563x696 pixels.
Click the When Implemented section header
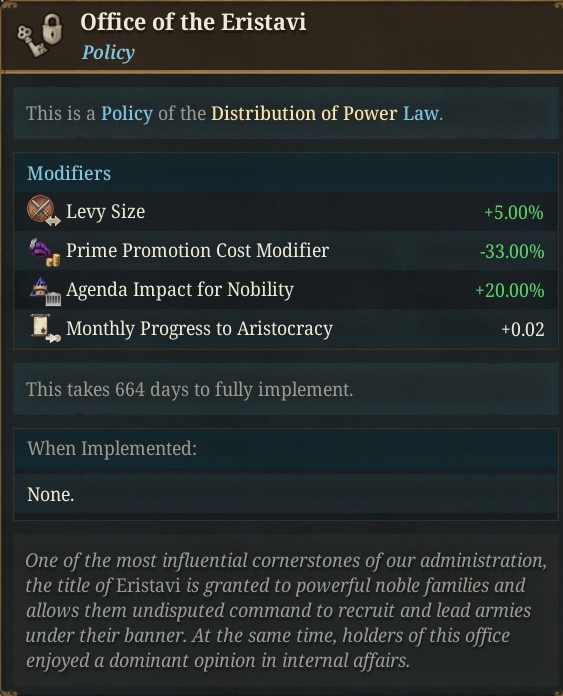[x=111, y=448]
